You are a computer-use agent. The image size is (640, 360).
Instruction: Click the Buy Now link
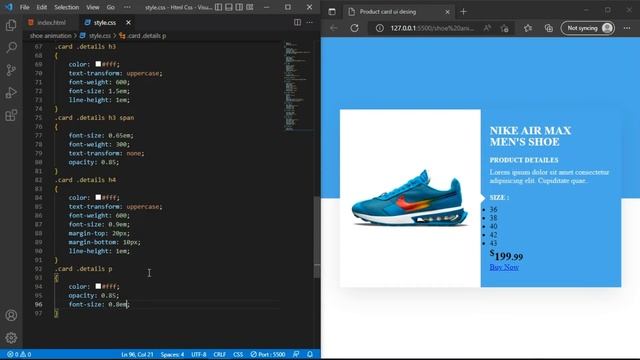pos(504,267)
